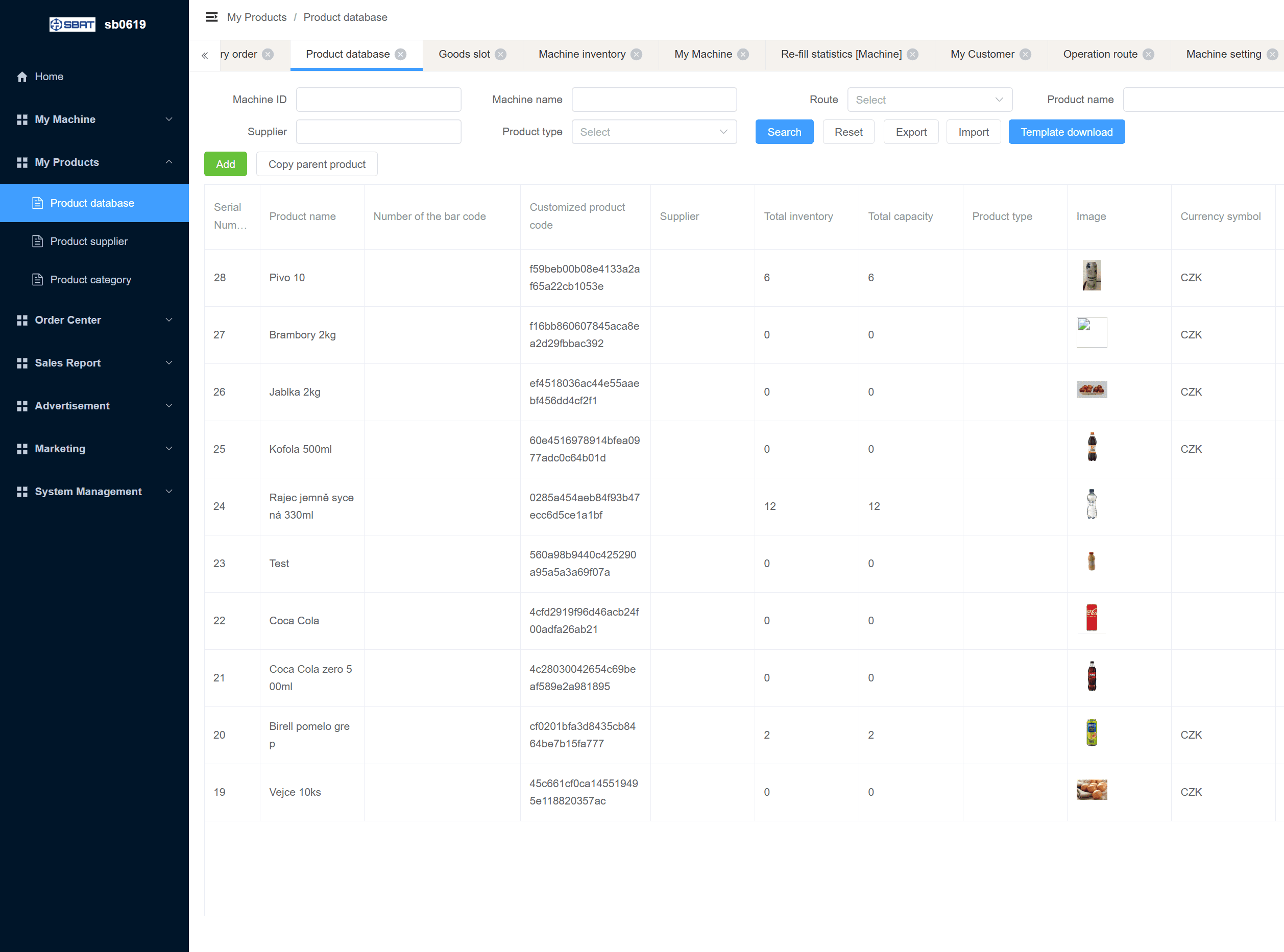Click the blue Search button
1284x952 pixels.
784,132
